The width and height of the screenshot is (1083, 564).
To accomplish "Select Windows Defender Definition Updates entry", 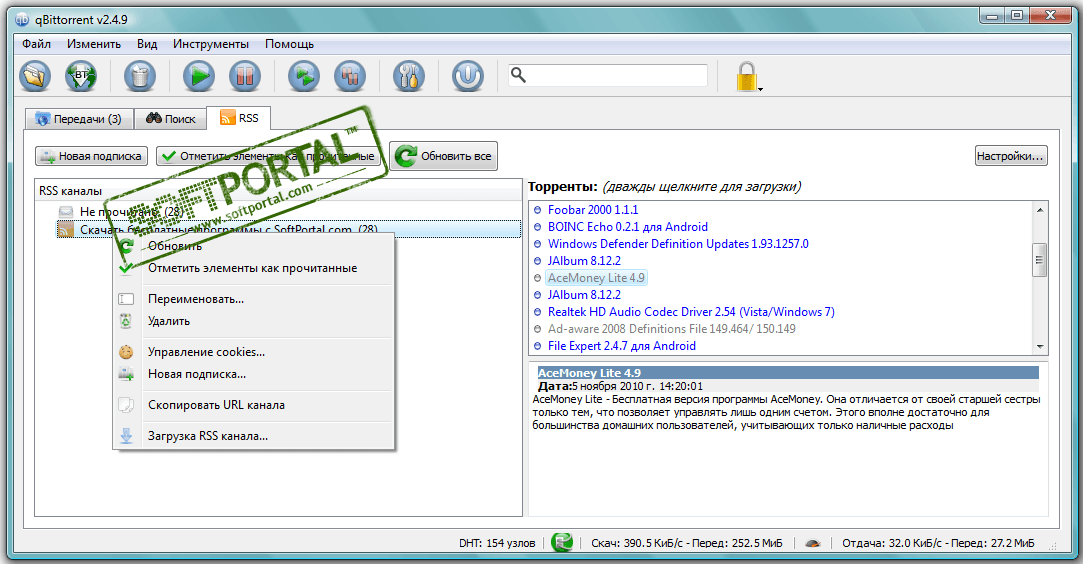I will [678, 244].
